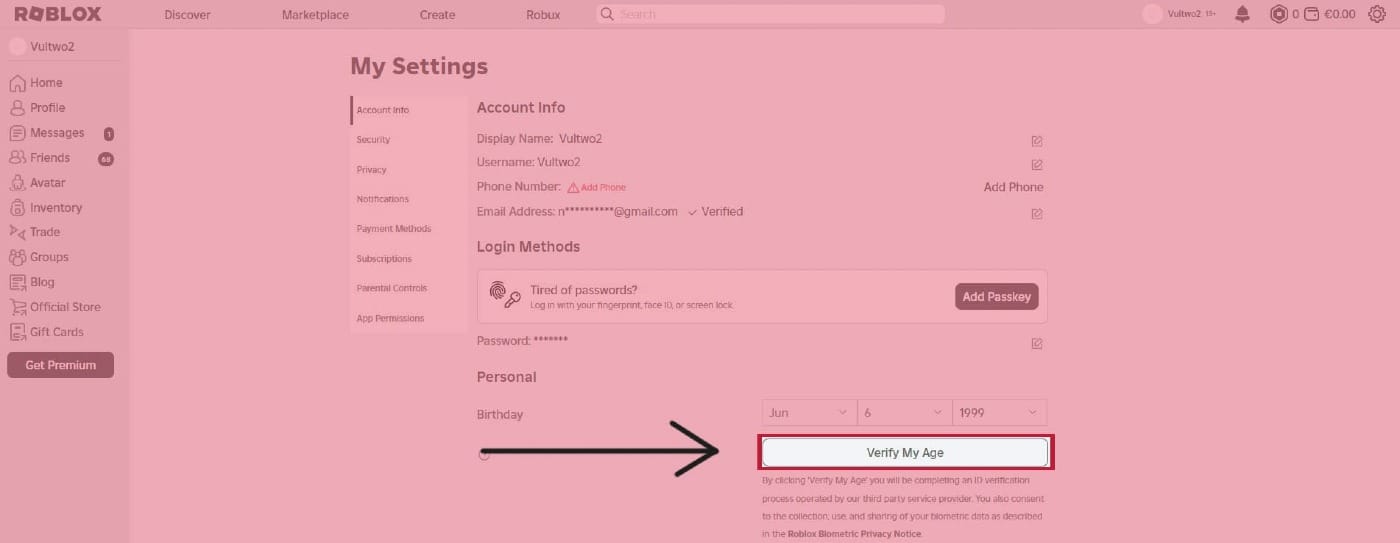
Task: Click the Verified email status text
Action: 722,212
